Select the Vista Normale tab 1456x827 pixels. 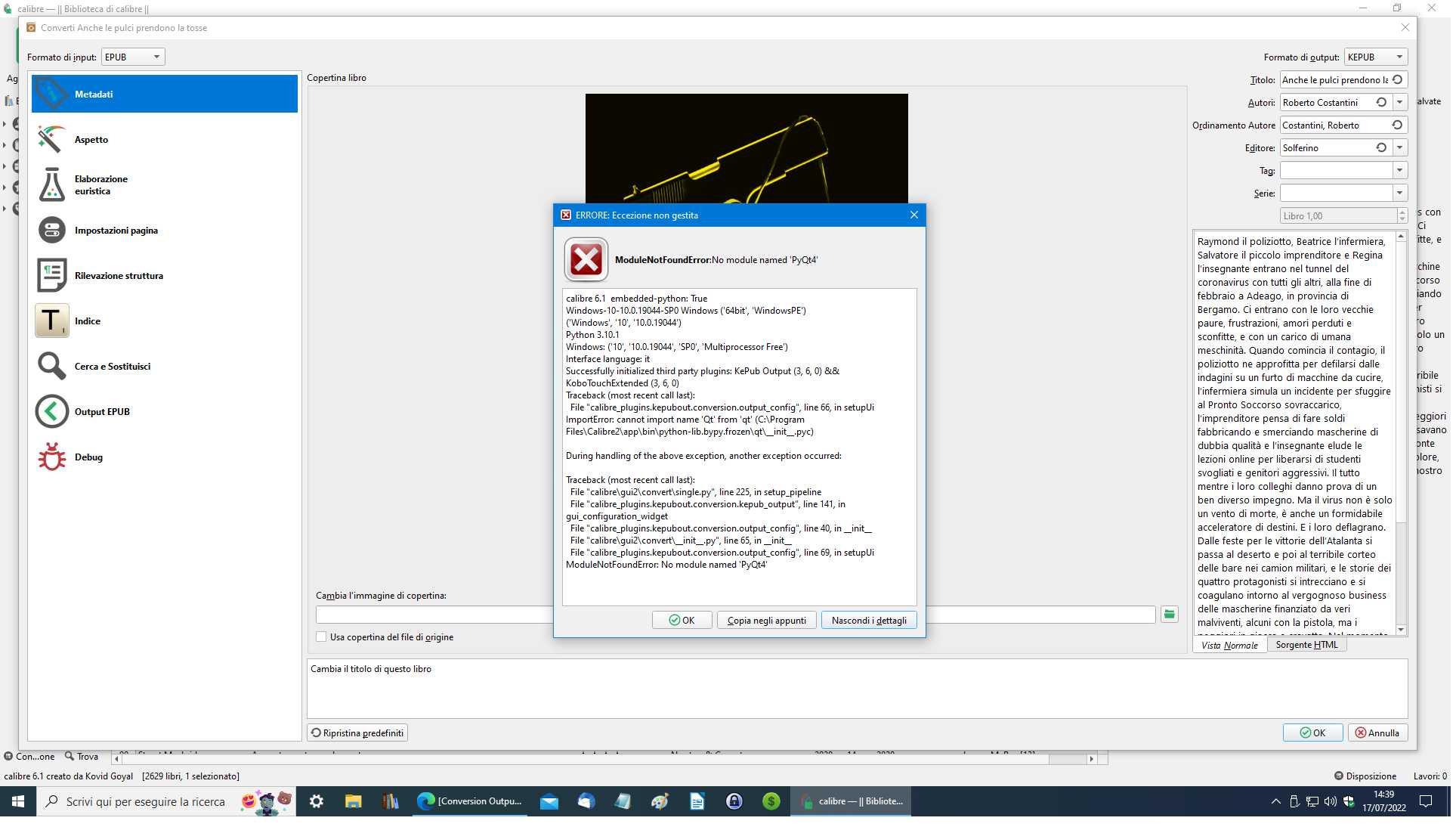(x=1229, y=645)
